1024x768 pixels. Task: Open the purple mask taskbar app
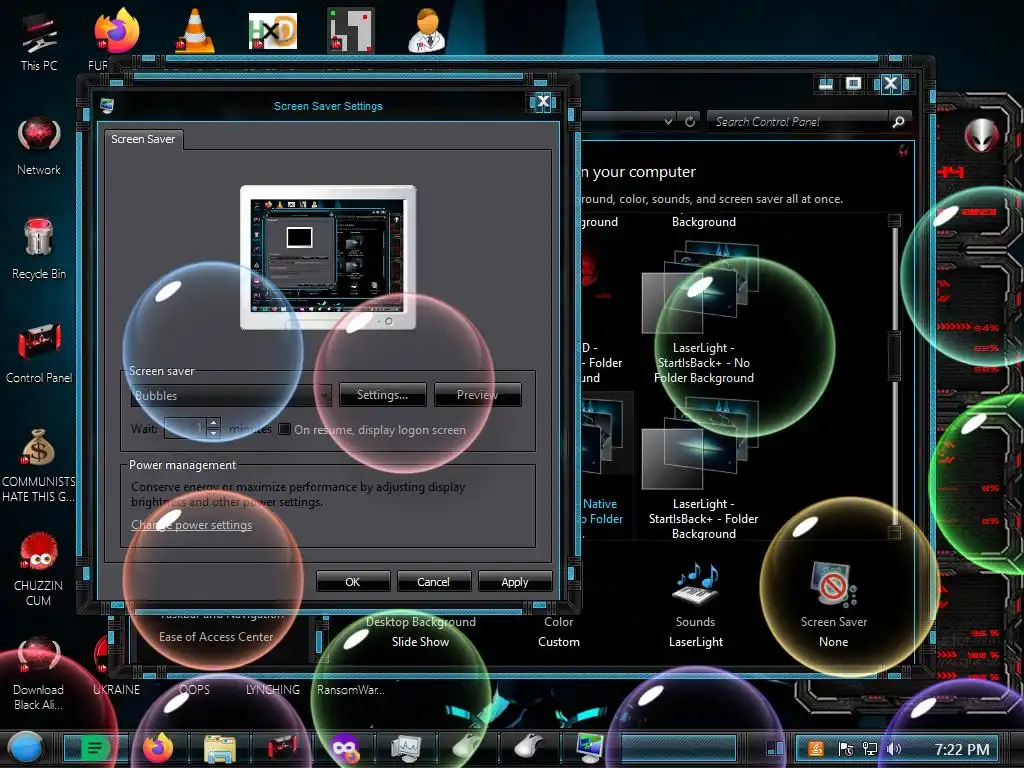coord(344,748)
